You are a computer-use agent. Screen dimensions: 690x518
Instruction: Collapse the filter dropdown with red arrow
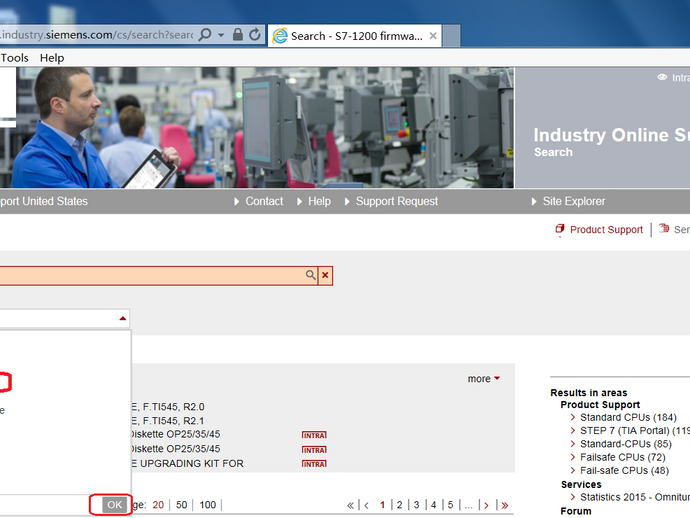point(123,318)
